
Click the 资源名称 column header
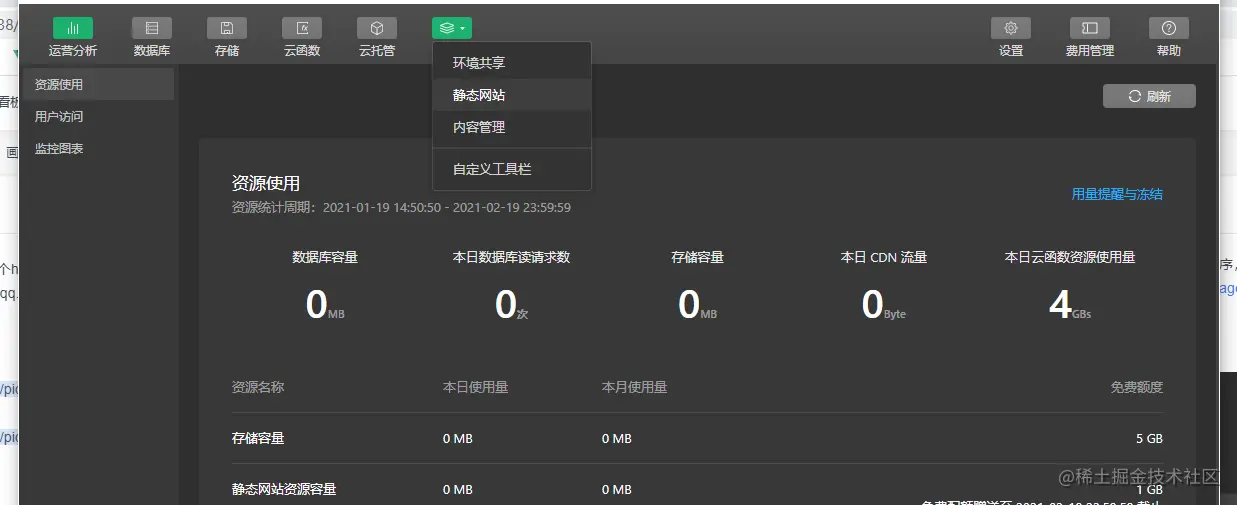[258, 387]
